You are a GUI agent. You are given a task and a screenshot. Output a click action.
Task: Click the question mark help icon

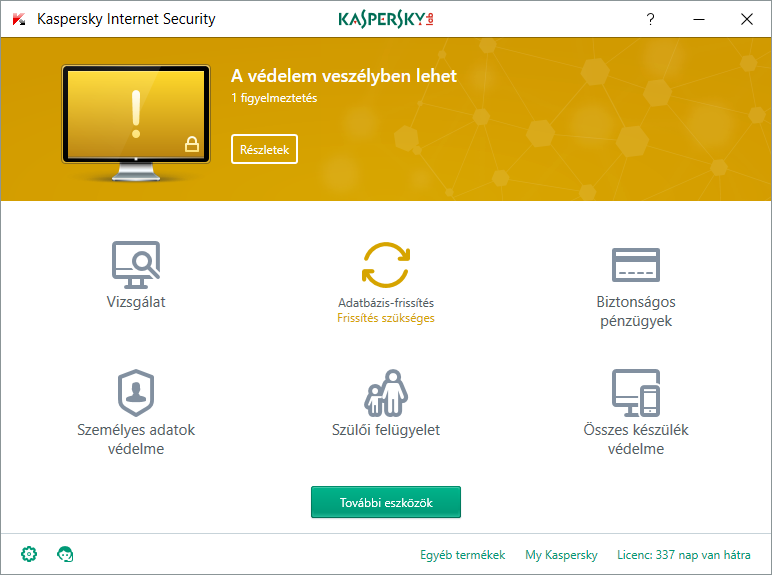click(x=650, y=19)
